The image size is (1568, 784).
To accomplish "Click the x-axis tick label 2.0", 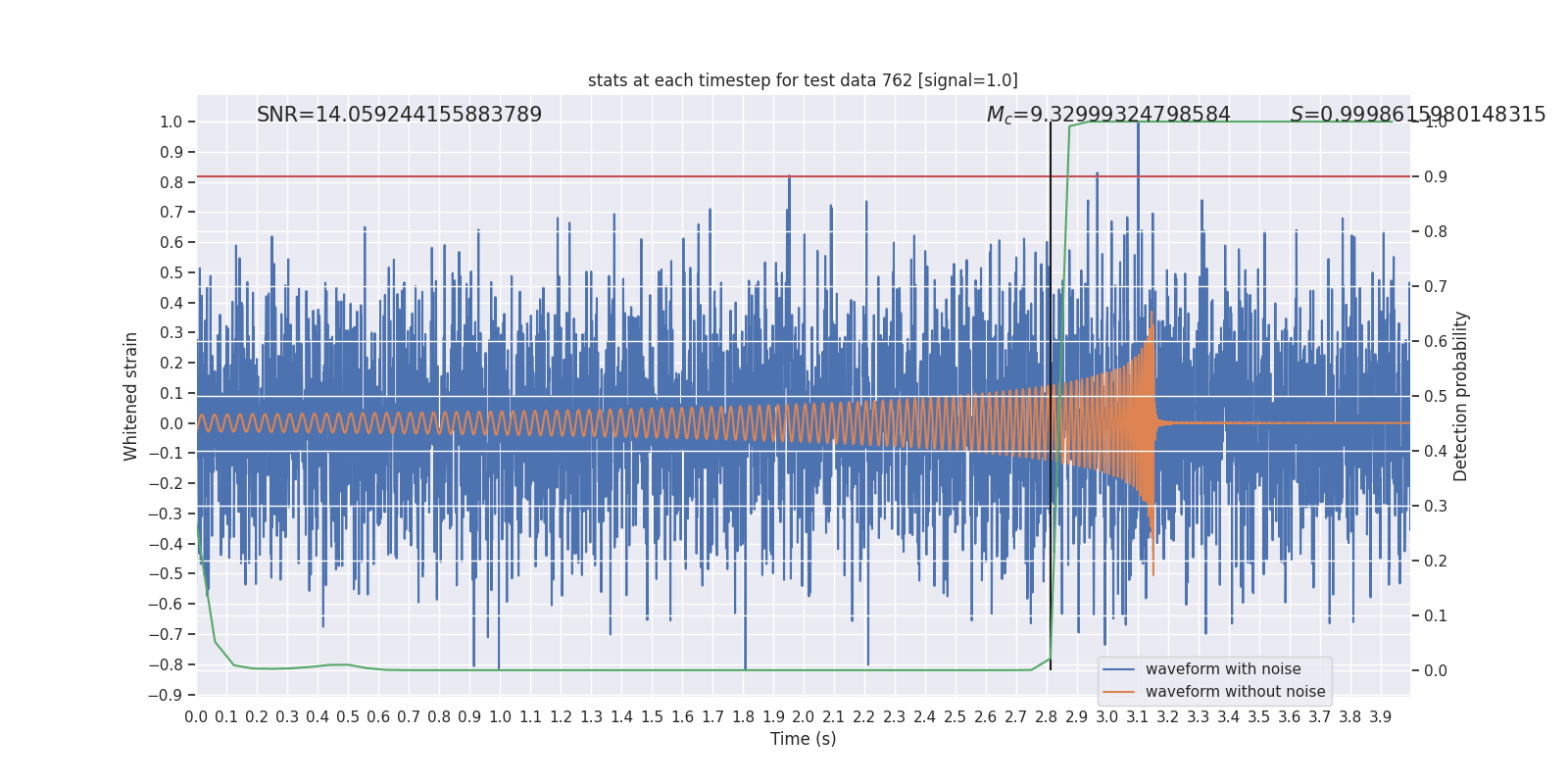I will coord(804,717).
